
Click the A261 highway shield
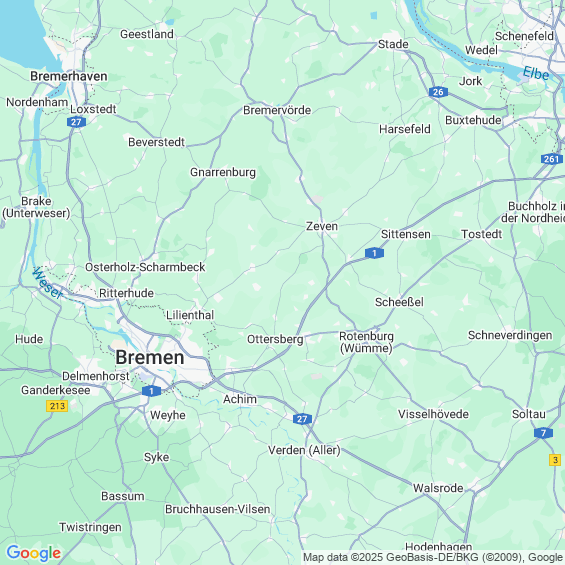(552, 159)
